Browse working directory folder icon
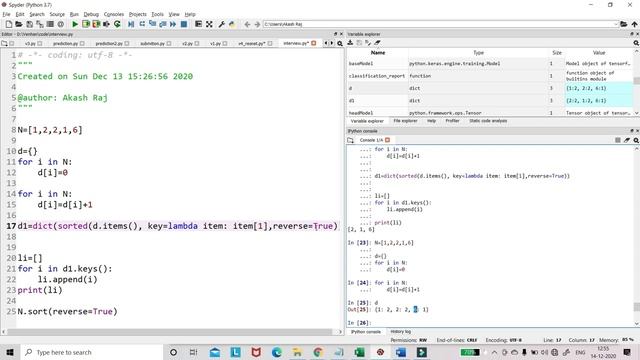The width and height of the screenshot is (640, 360). pos(623,24)
